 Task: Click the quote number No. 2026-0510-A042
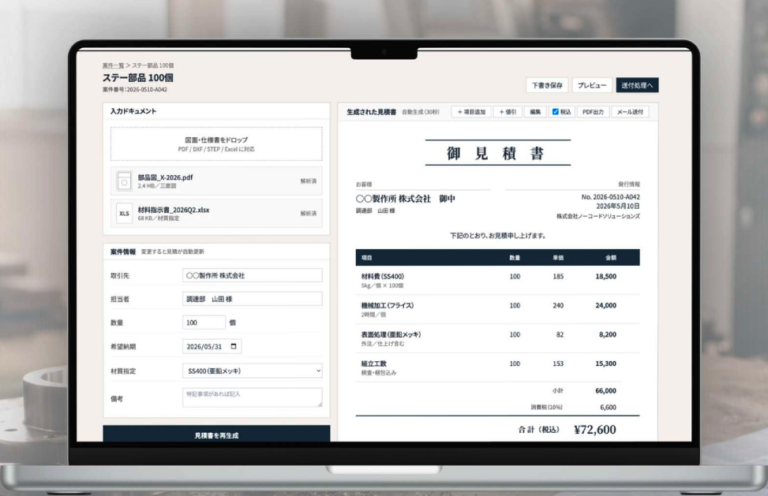pos(610,197)
